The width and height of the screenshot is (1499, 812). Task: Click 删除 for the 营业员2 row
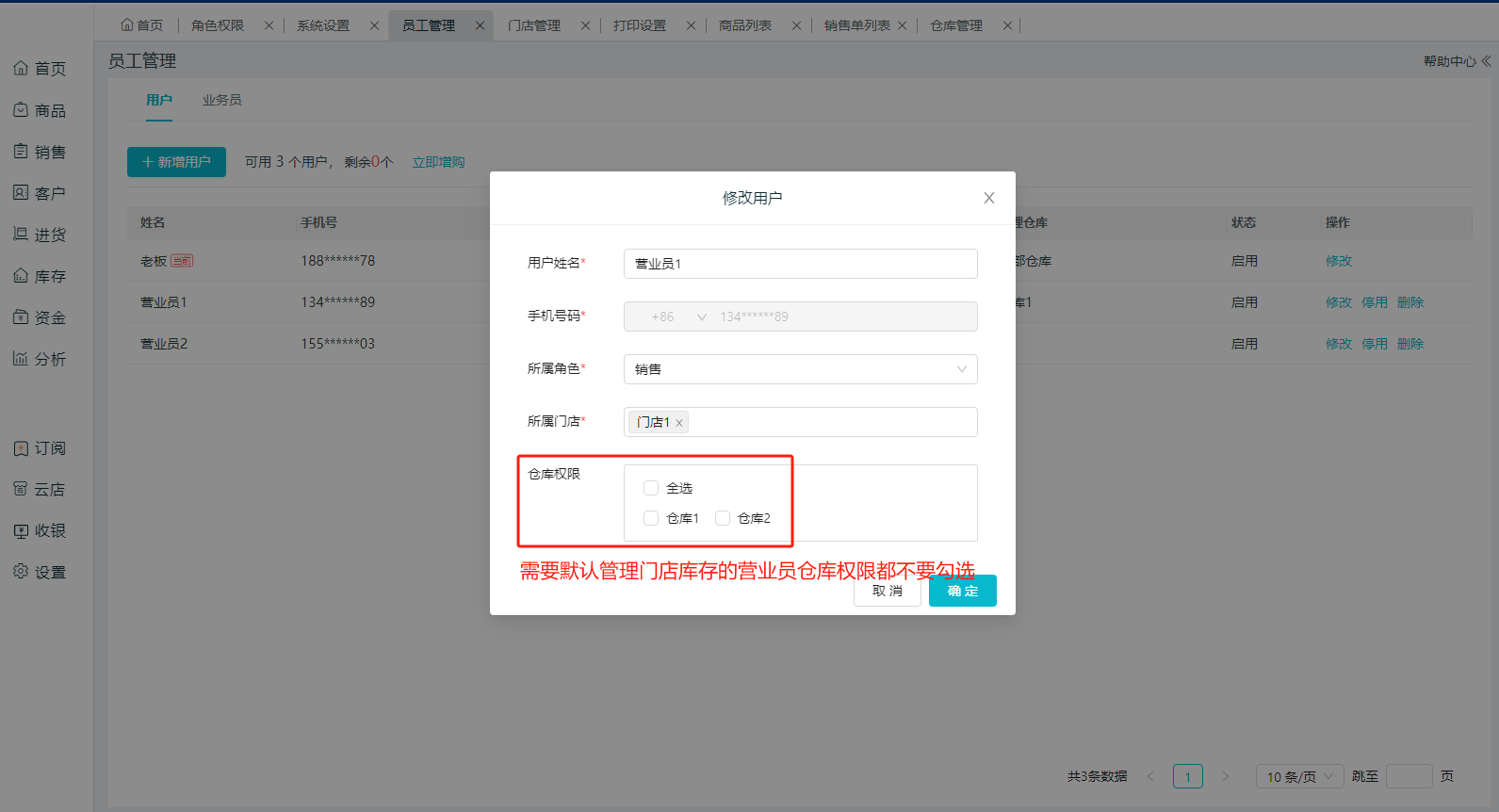pyautogui.click(x=1410, y=344)
